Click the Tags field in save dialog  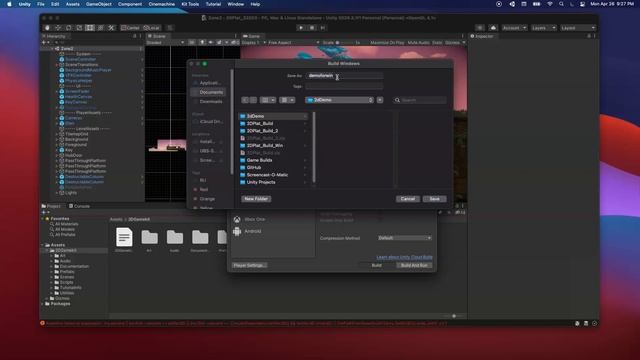tap(344, 86)
